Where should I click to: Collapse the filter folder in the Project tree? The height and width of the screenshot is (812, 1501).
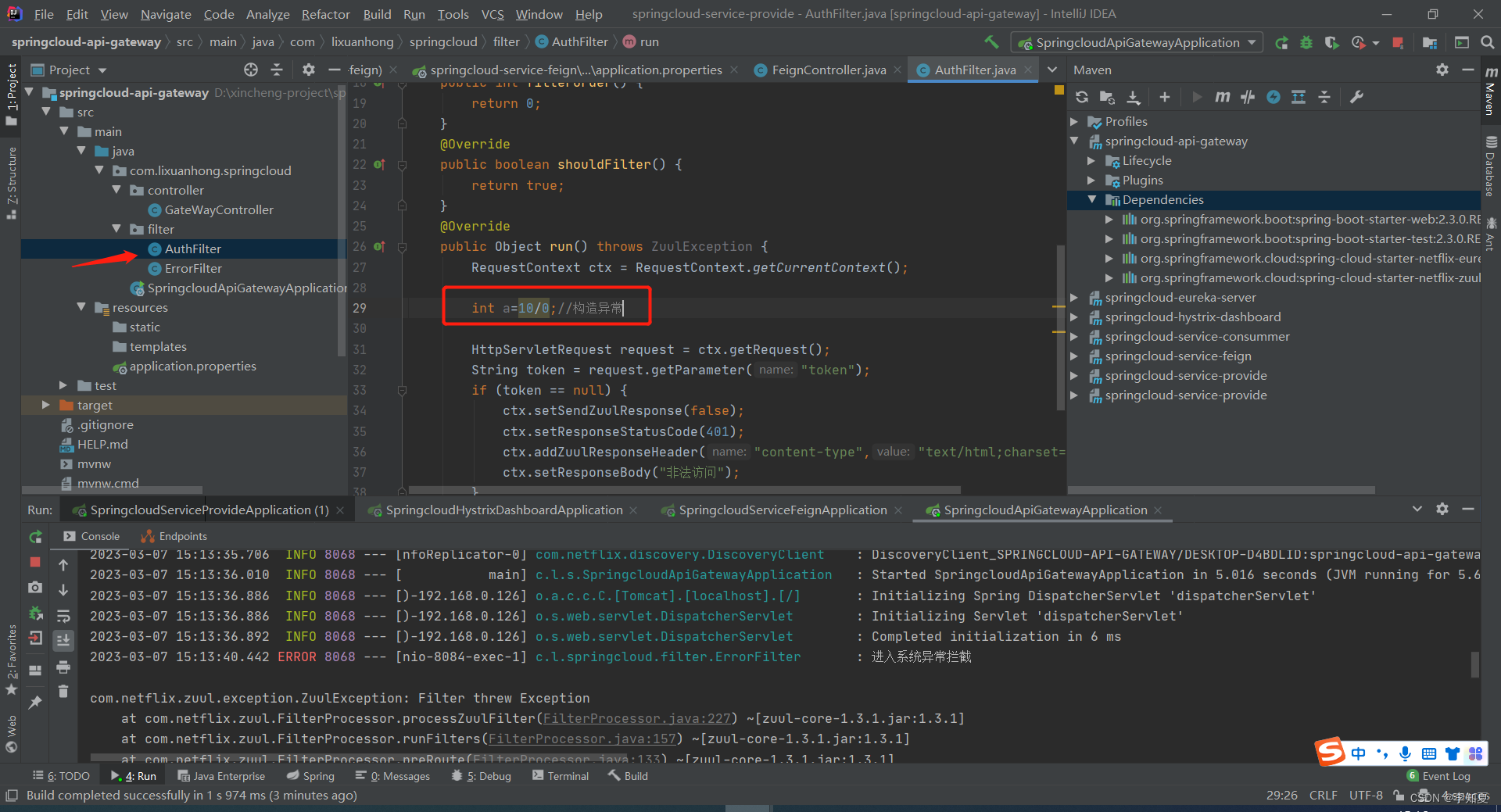point(116,229)
